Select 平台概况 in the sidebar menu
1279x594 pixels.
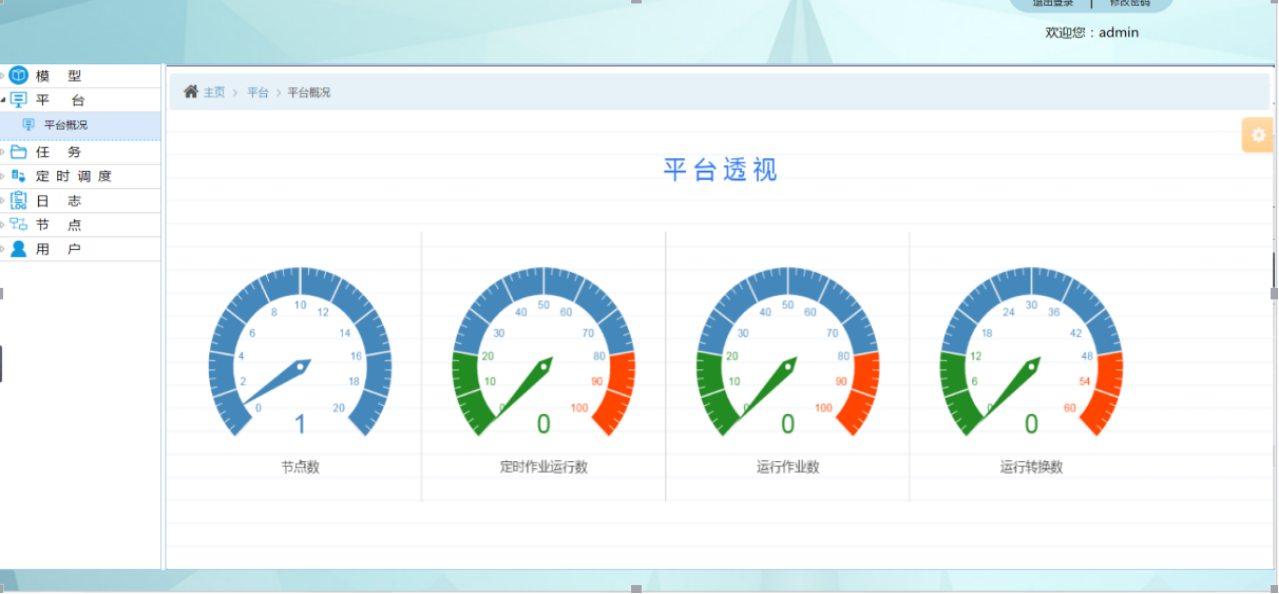(62, 125)
